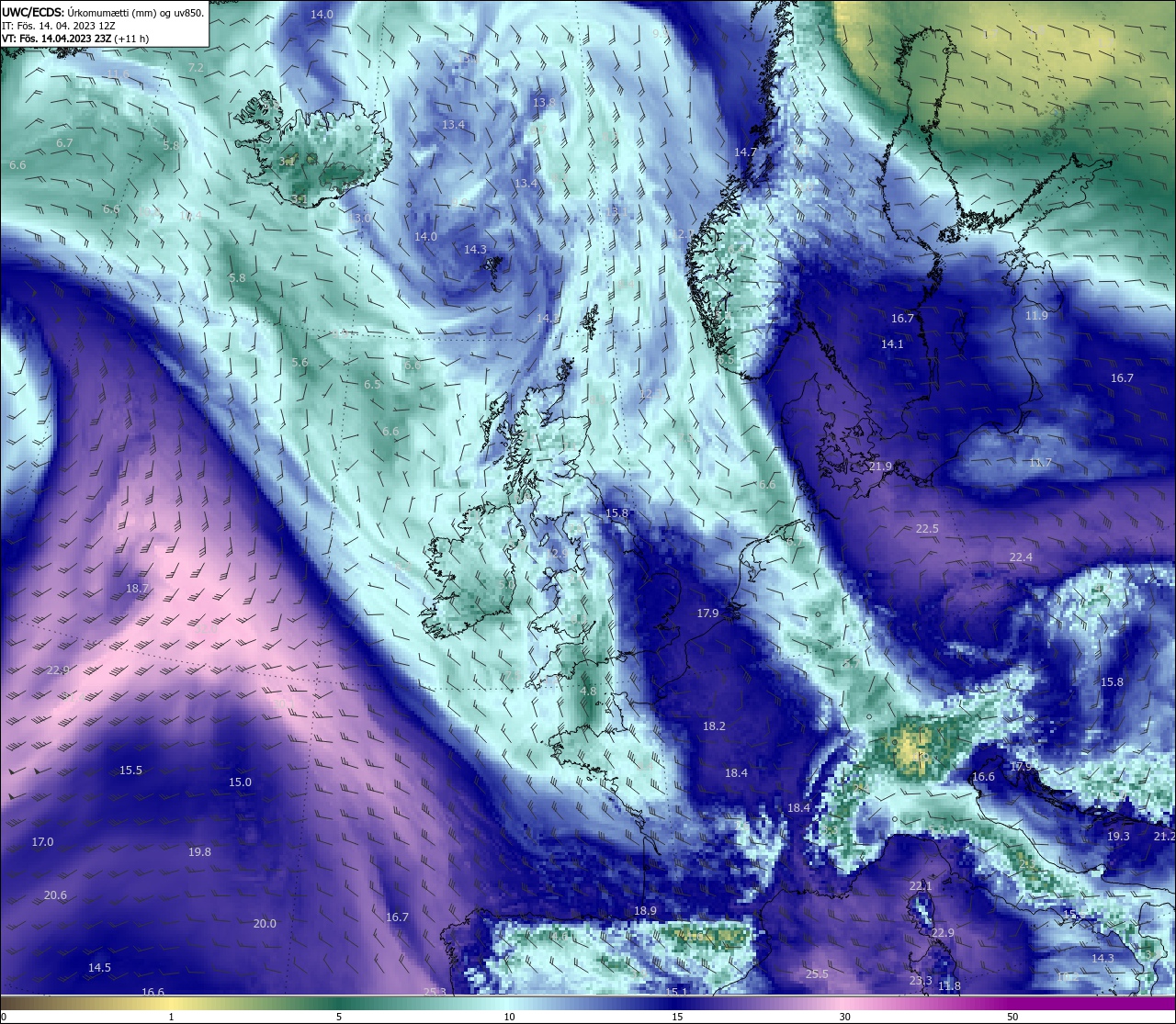Viewport: 1176px width, 1024px height.
Task: Click the 25.5 value label
Action: (x=817, y=974)
